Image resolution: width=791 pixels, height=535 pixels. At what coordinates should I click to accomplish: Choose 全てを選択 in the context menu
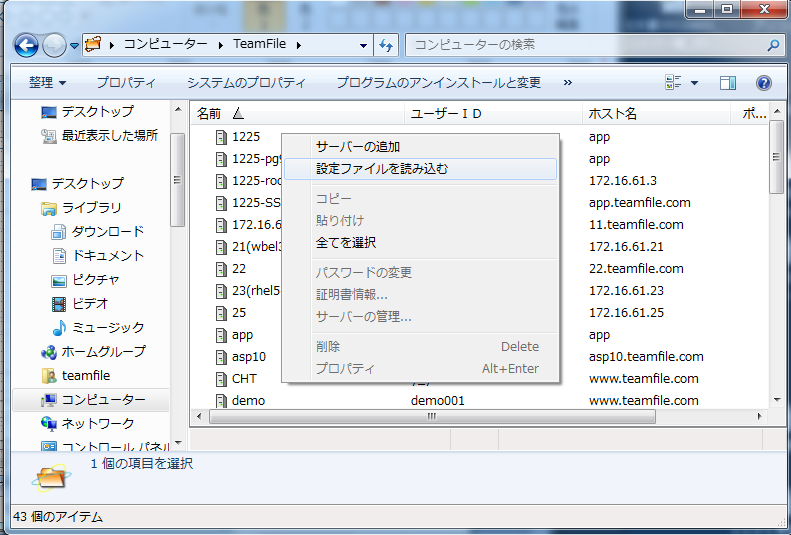coord(346,242)
